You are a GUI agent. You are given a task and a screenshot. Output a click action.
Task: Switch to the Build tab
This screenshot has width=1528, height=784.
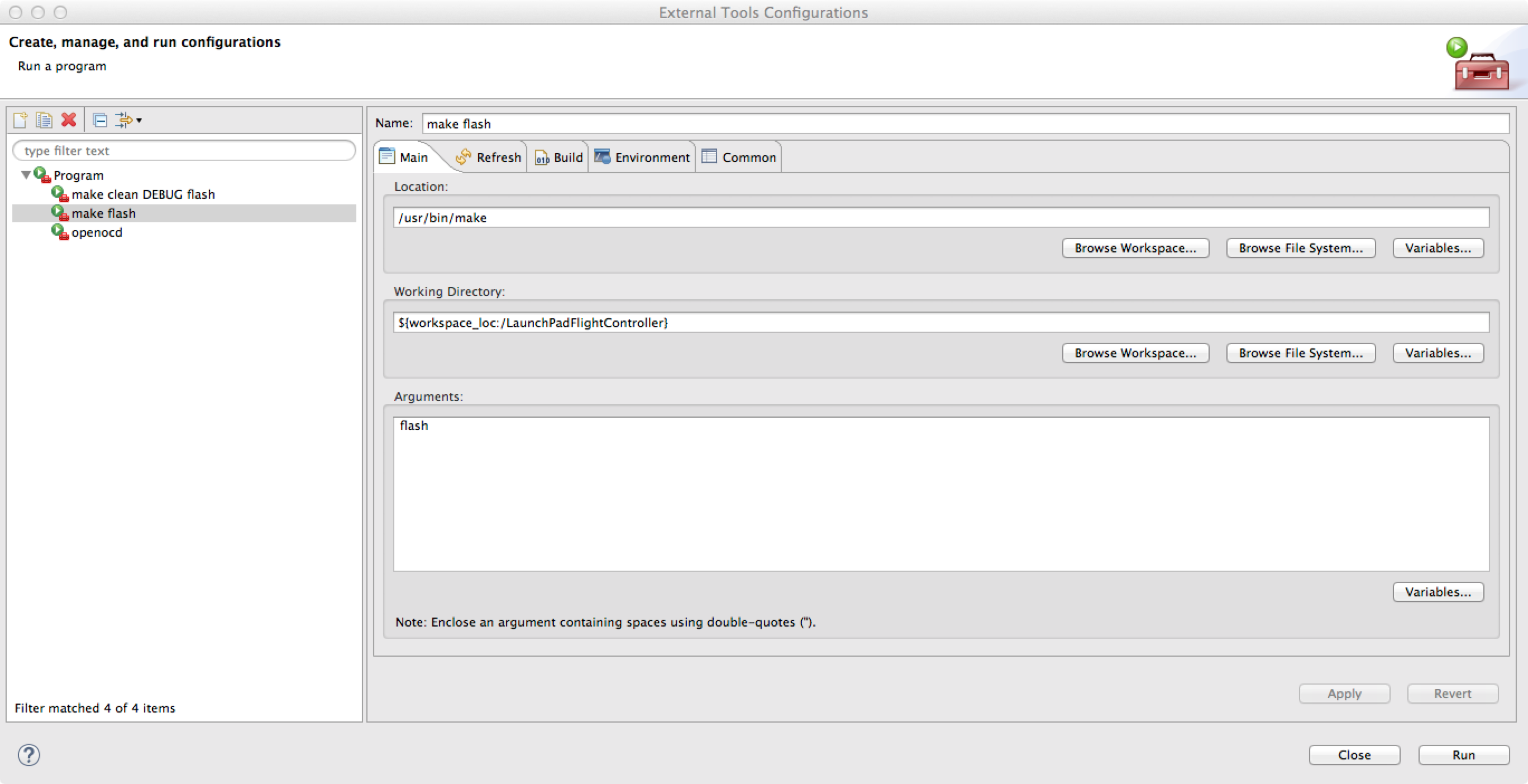click(559, 157)
